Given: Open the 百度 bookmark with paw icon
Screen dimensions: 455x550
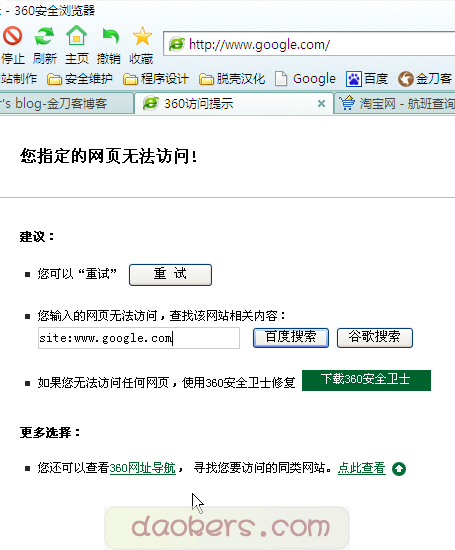Looking at the screenshot, I should point(367,79).
